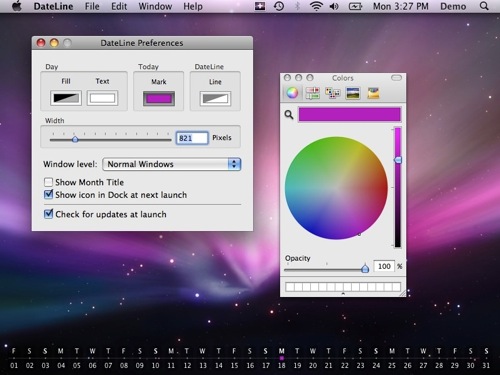Open the Apple menu
The width and height of the screenshot is (500, 375).
pyautogui.click(x=17, y=6)
